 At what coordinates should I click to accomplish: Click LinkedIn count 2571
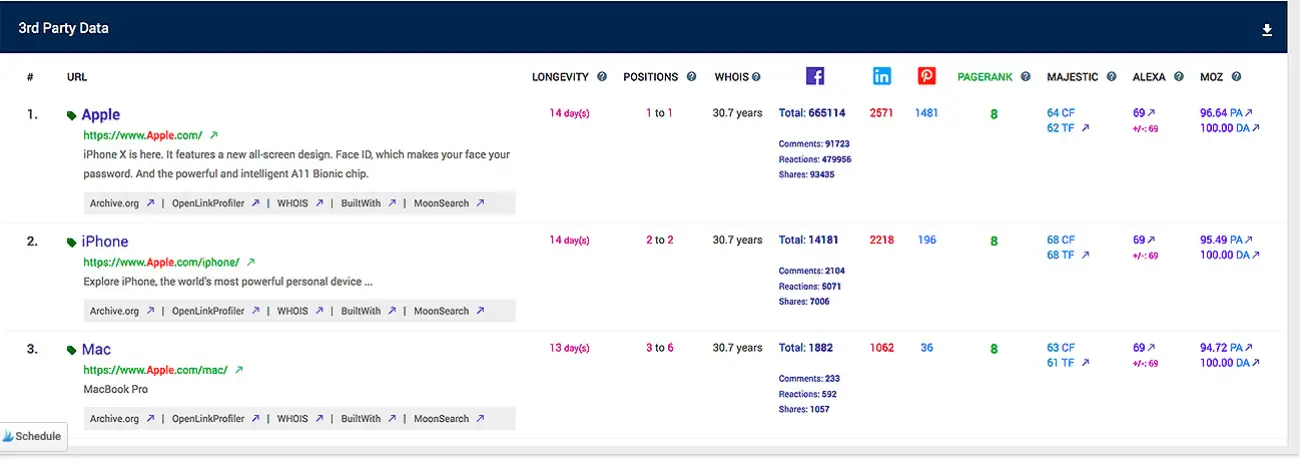pos(882,113)
